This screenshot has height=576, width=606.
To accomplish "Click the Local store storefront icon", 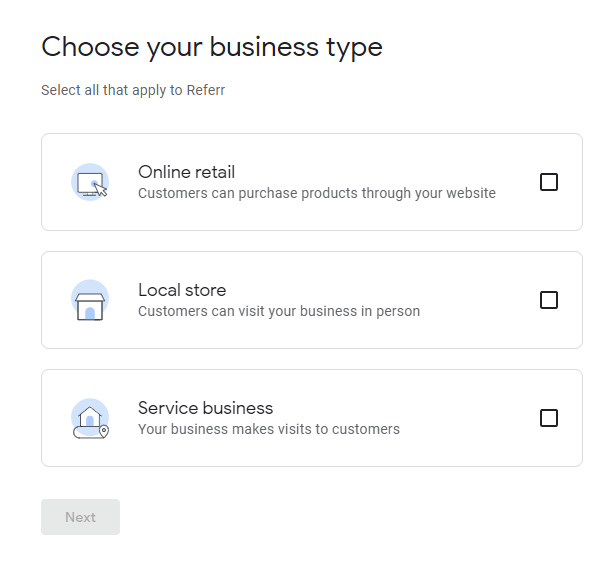I will pyautogui.click(x=90, y=300).
